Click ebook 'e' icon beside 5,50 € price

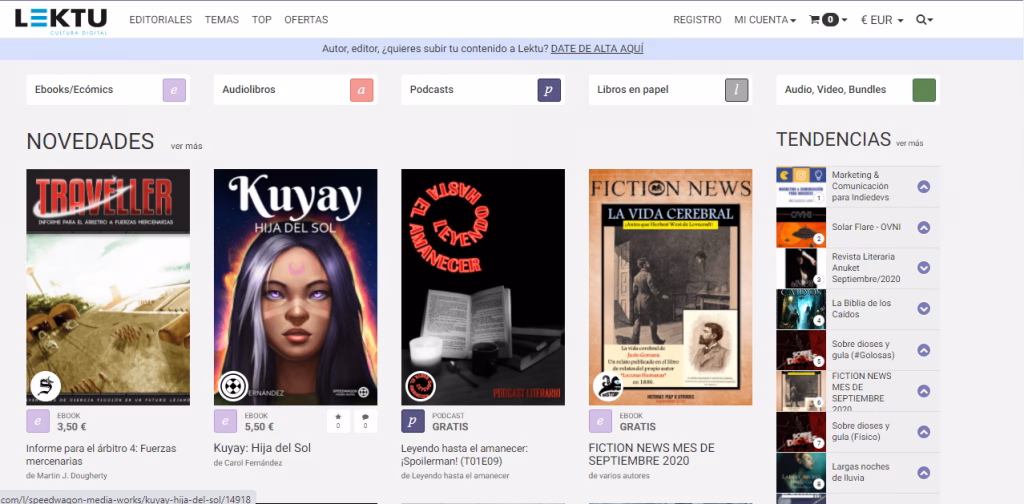pos(225,421)
